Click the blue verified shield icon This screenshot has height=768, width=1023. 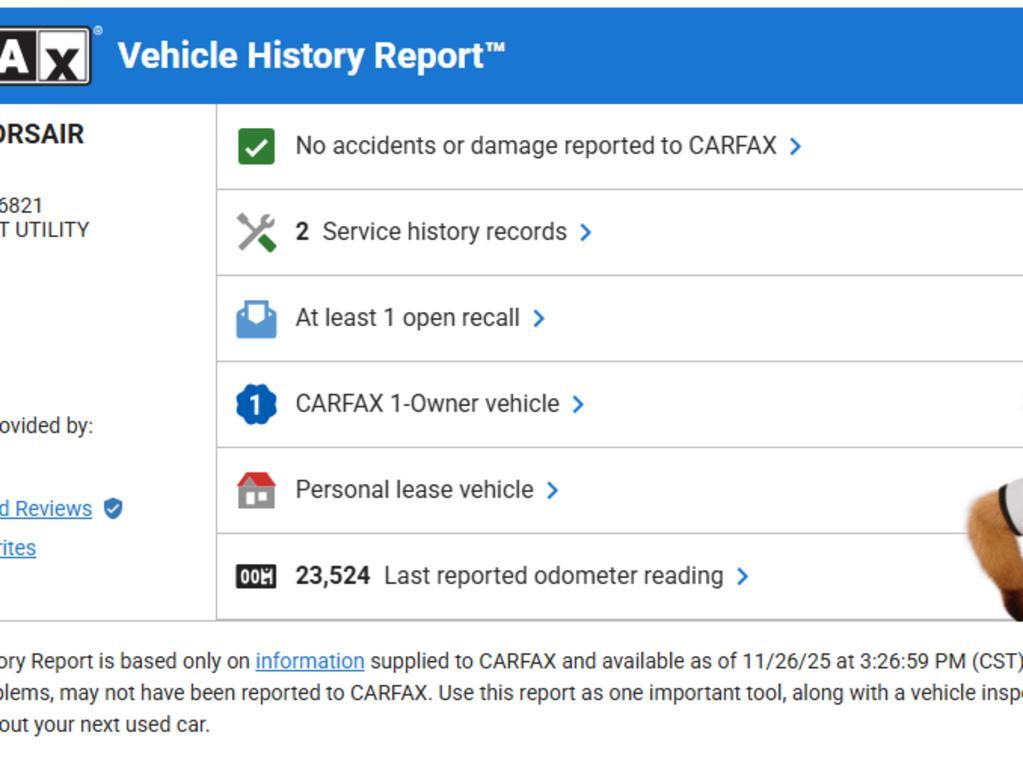pos(113,509)
